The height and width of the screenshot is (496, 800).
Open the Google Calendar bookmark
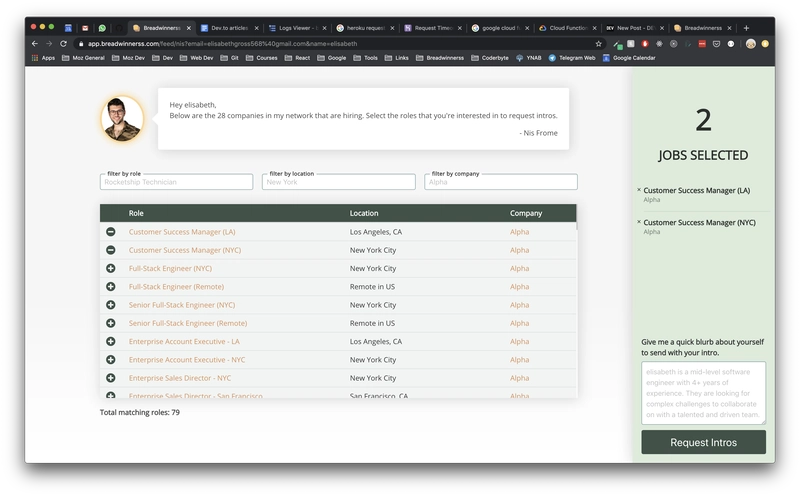[629, 58]
